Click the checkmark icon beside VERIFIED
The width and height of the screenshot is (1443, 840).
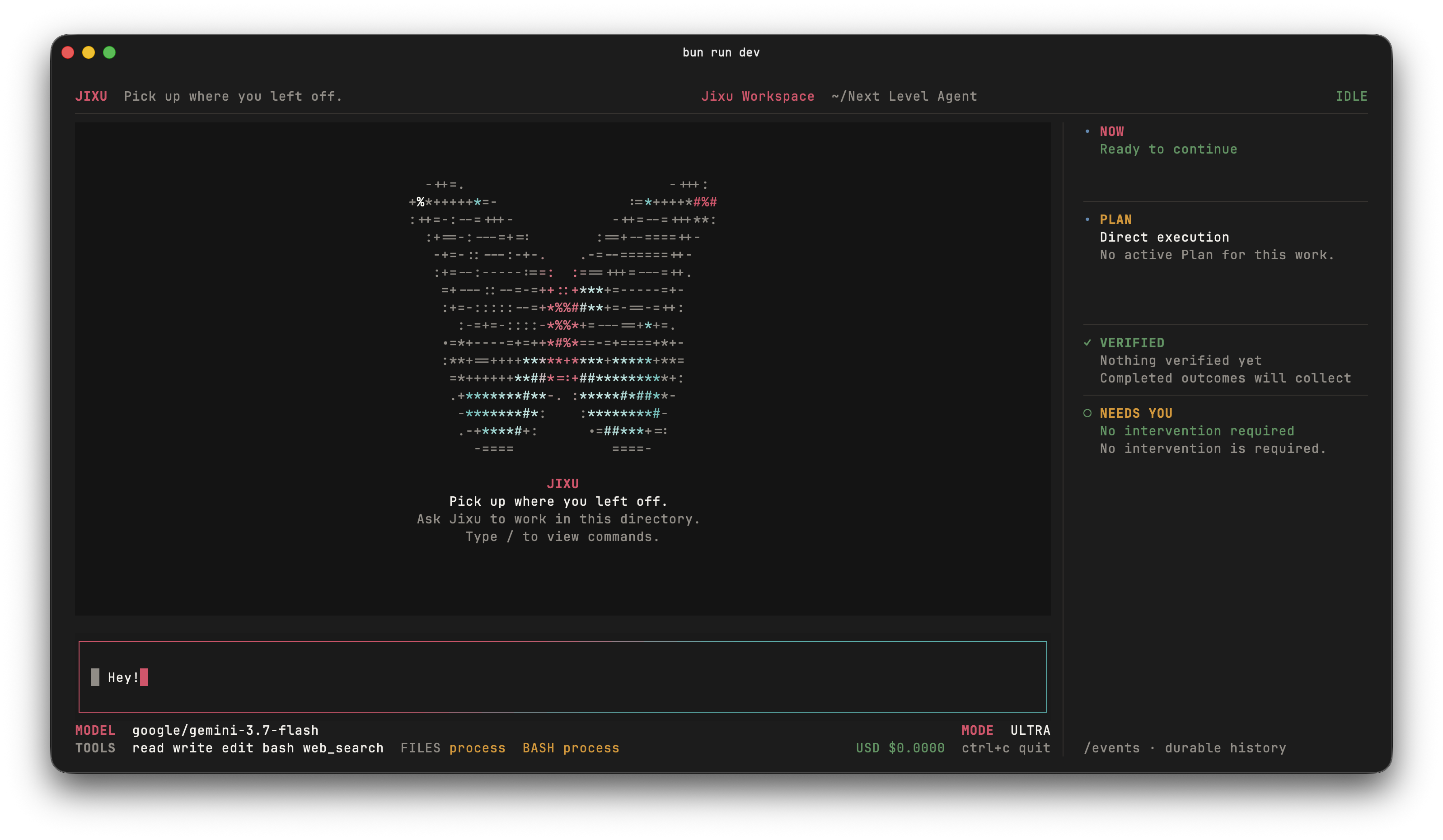pyautogui.click(x=1087, y=343)
